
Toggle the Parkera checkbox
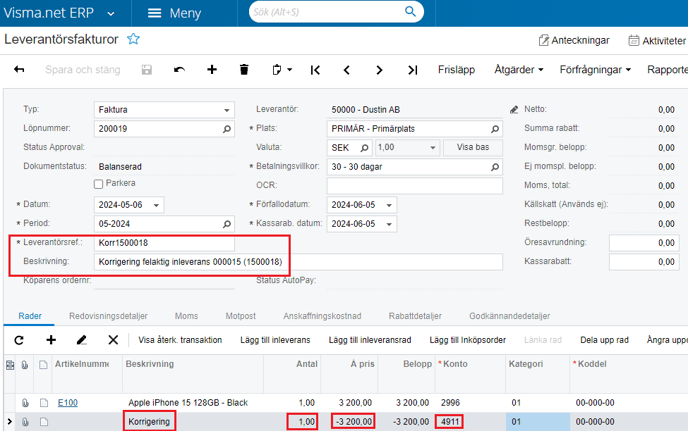click(98, 184)
